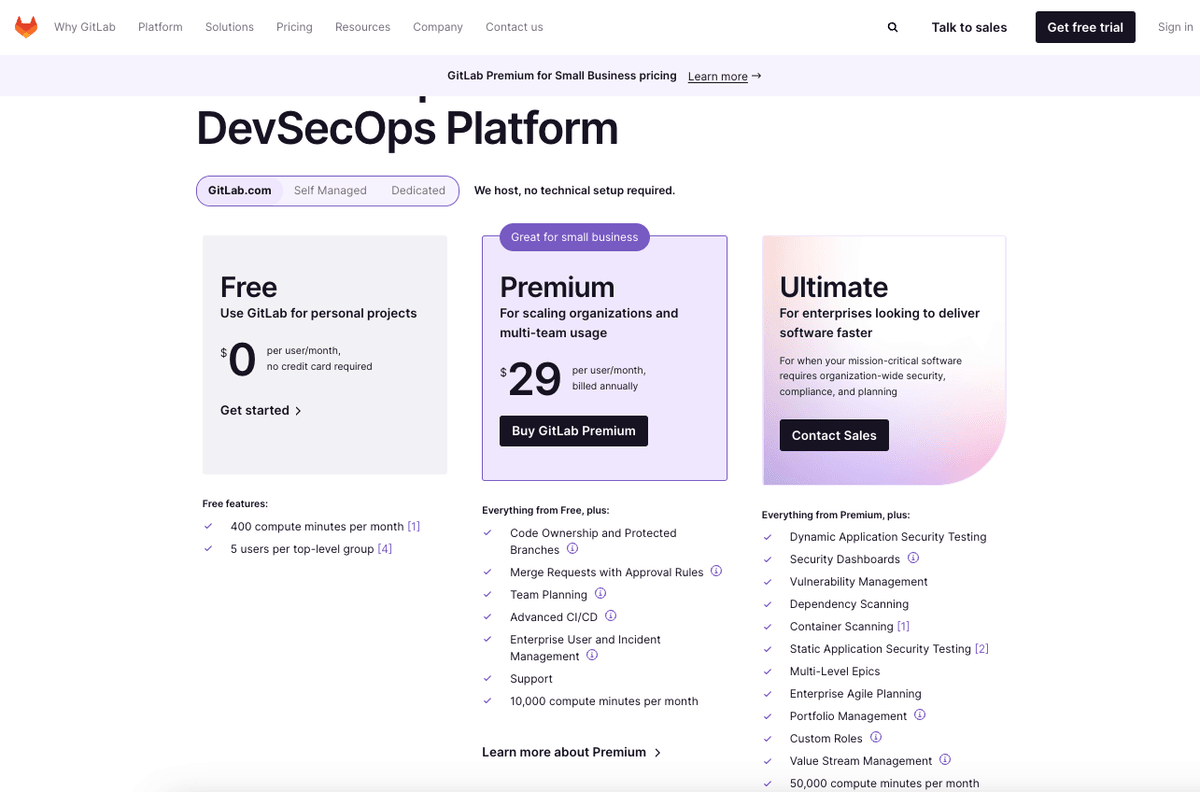The width and height of the screenshot is (1200, 792).
Task: Click 'Support' feature in Premium list
Action: click(531, 678)
